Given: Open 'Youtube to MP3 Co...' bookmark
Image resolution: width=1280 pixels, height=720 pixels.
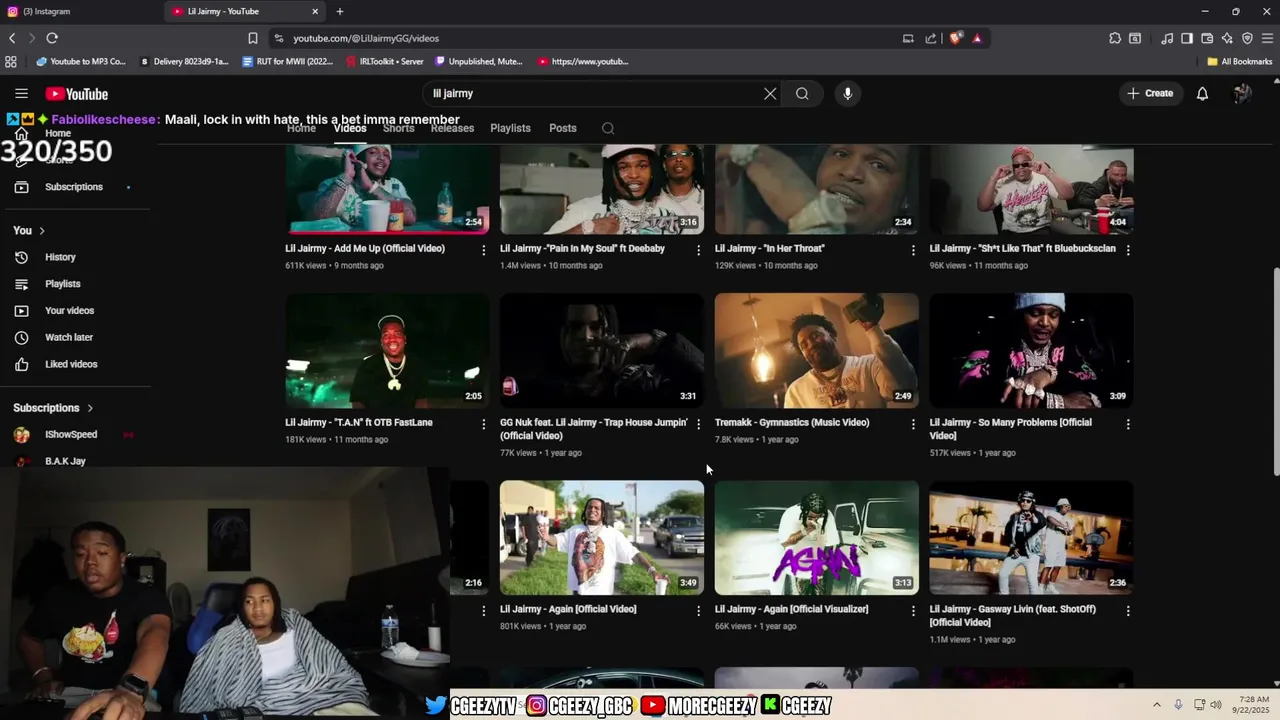Looking at the screenshot, I should coord(81,61).
